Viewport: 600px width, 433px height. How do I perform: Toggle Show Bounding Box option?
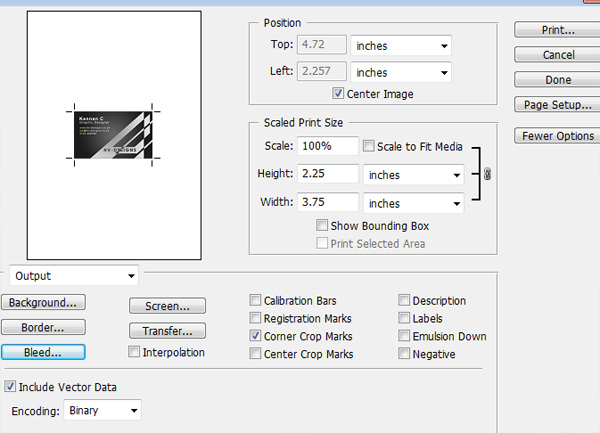322,226
